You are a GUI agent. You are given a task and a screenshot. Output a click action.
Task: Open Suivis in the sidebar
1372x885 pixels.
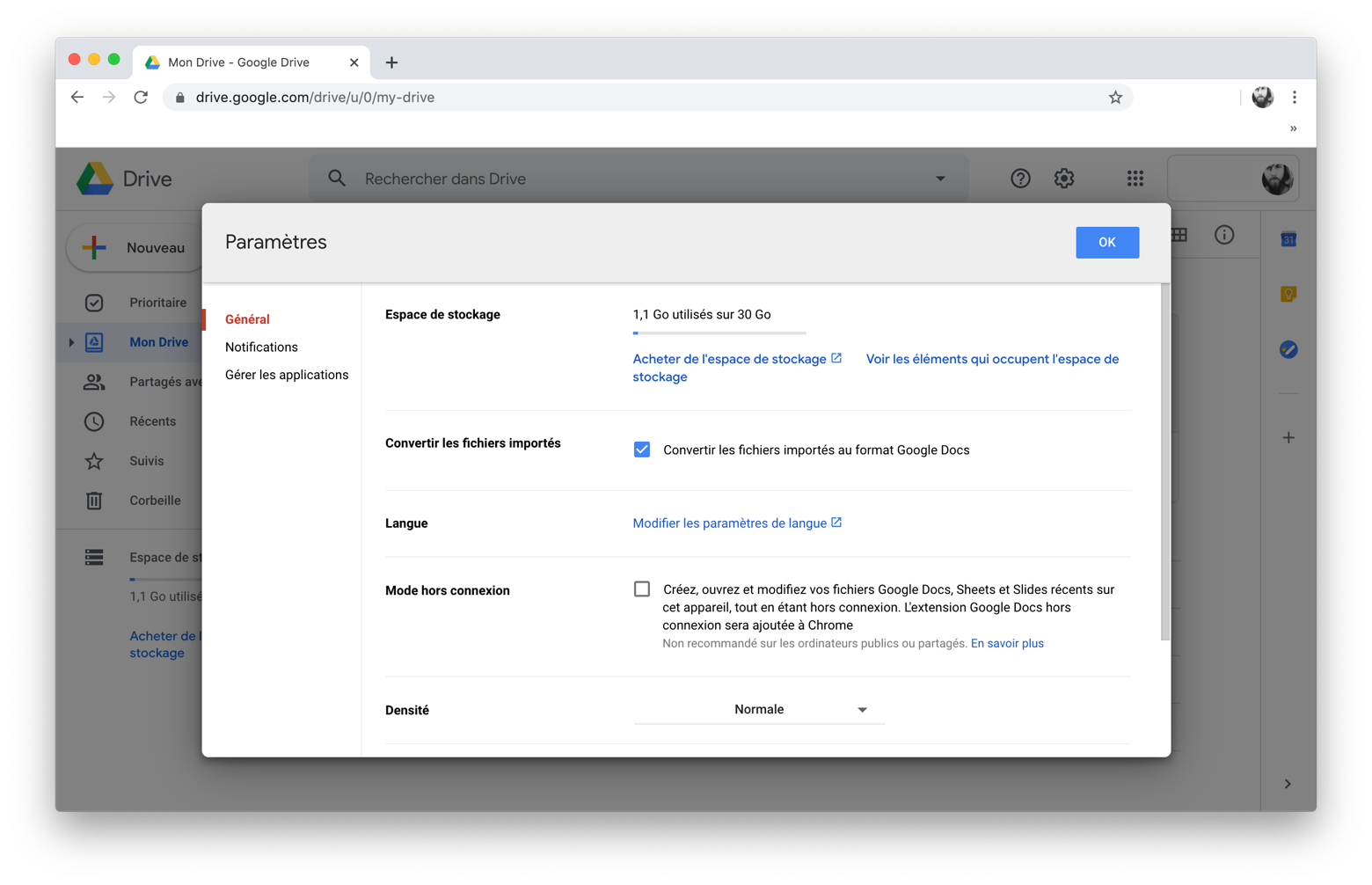146,461
